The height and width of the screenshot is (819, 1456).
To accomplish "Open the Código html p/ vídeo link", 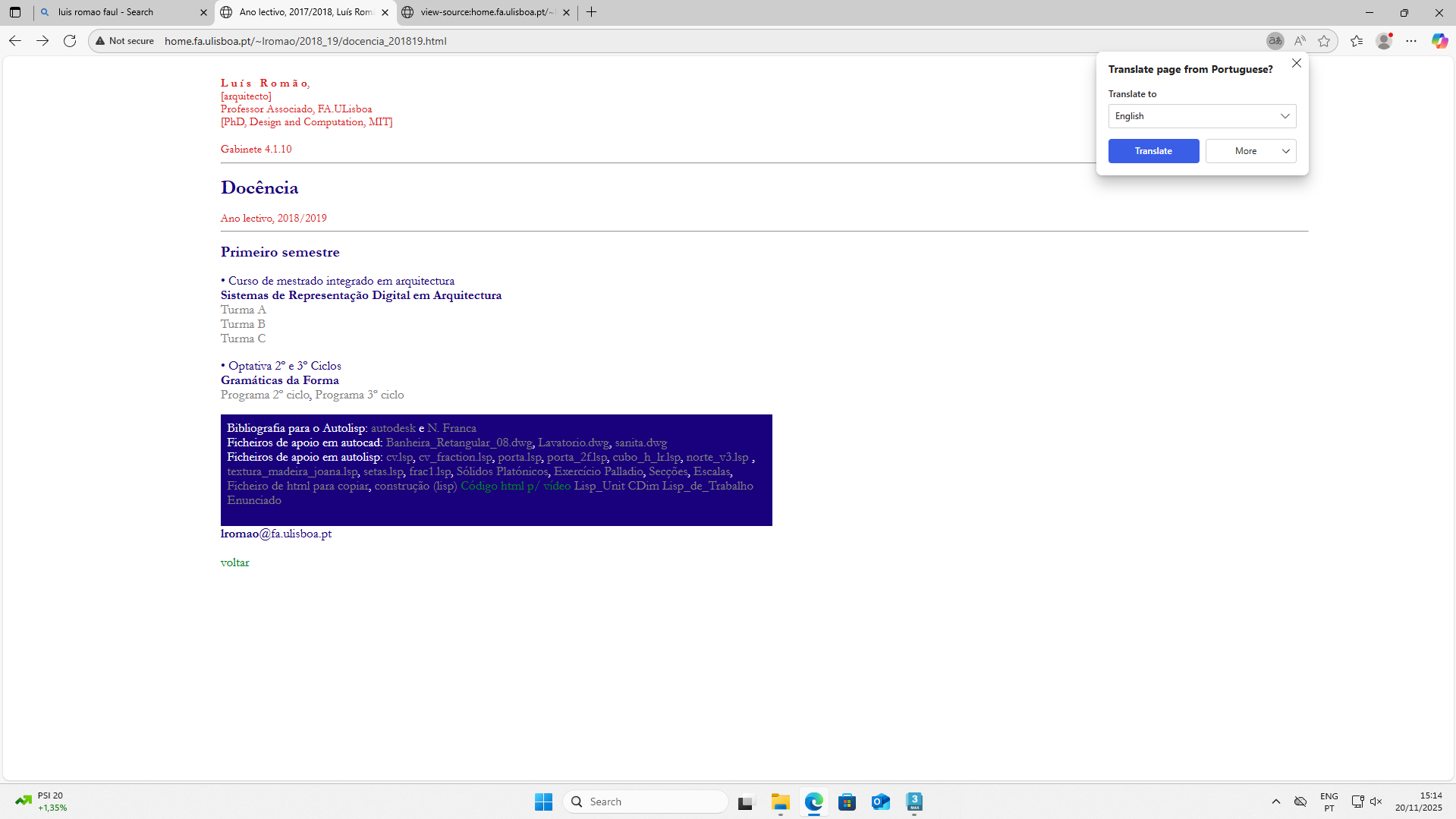I will tap(516, 486).
